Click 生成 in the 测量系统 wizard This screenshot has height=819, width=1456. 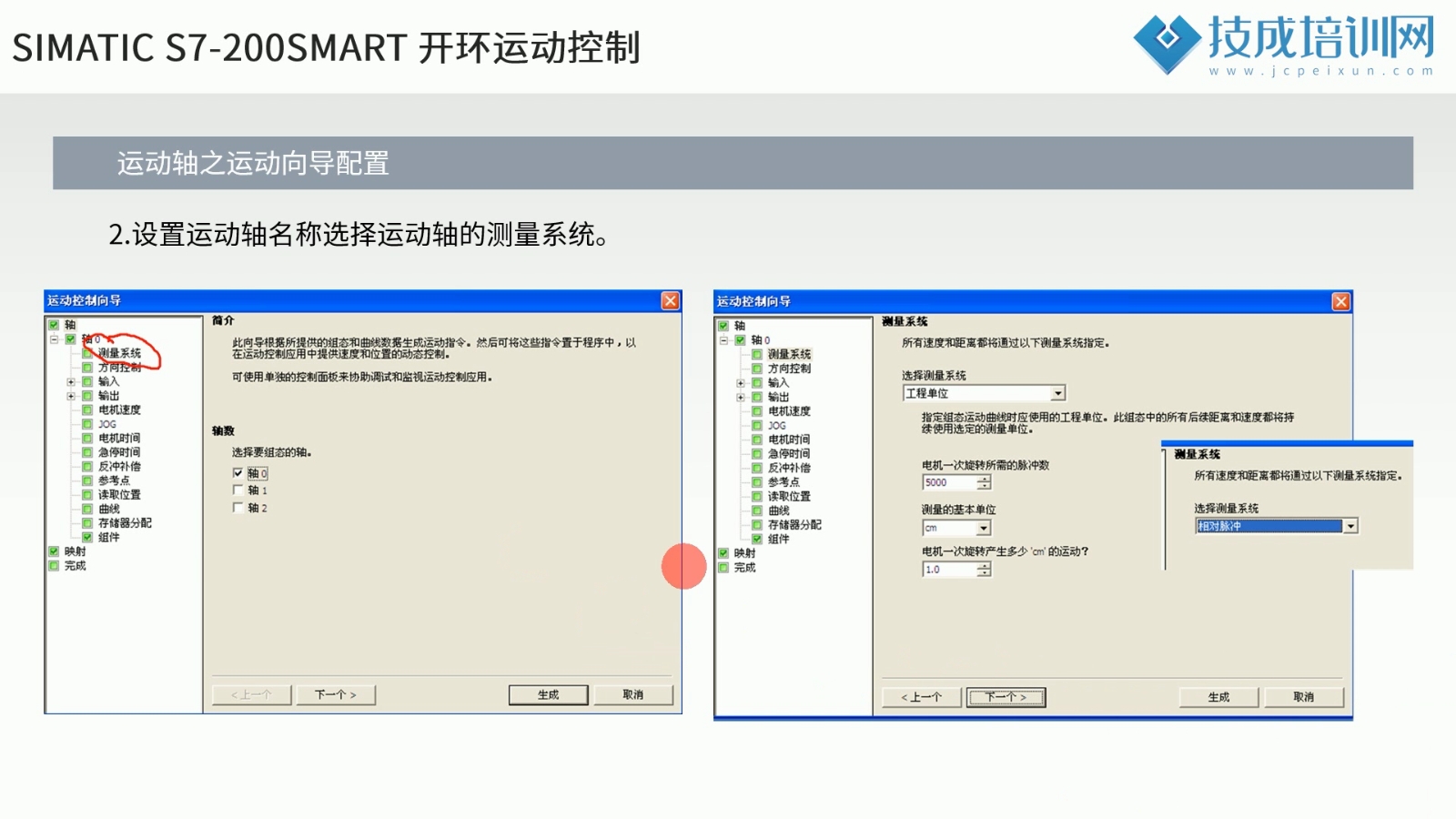(1218, 697)
